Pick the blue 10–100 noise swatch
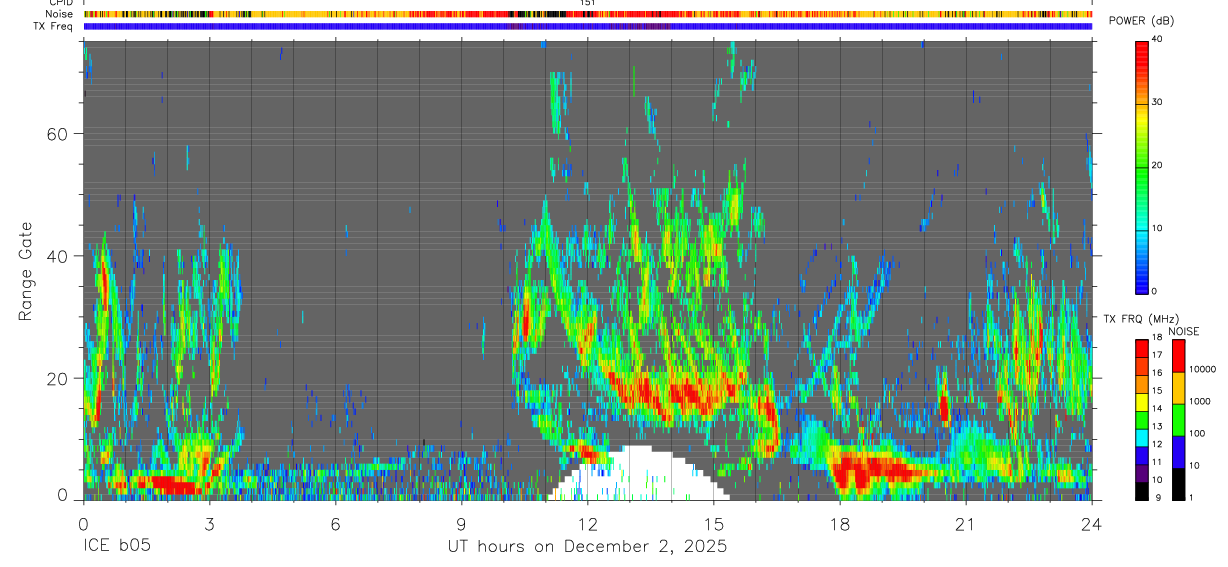1228x567 pixels. pos(1179,451)
